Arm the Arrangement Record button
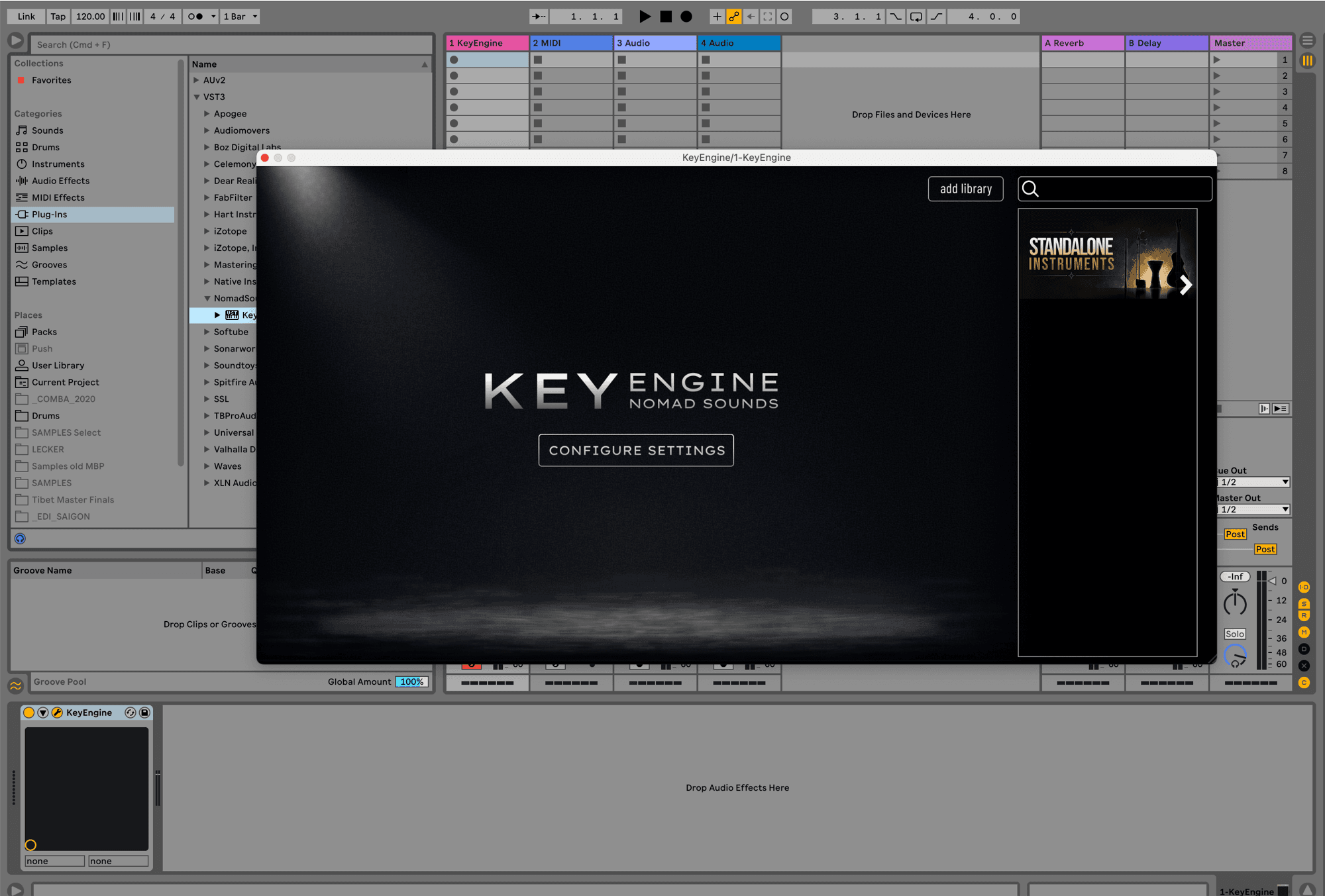Image resolution: width=1325 pixels, height=896 pixels. 686,17
